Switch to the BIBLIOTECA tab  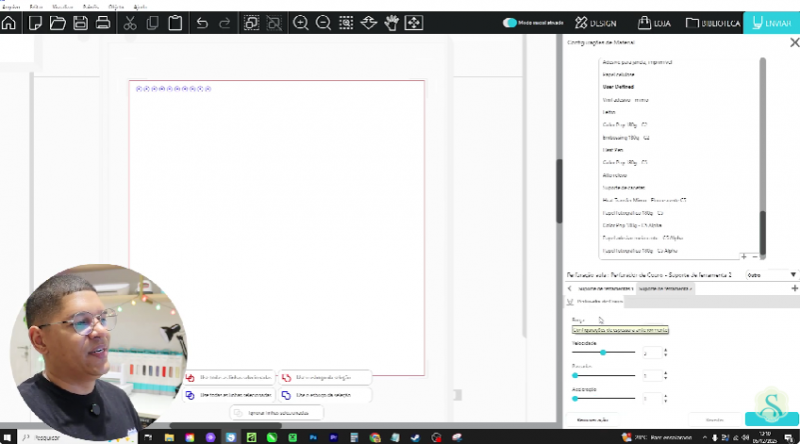713,23
